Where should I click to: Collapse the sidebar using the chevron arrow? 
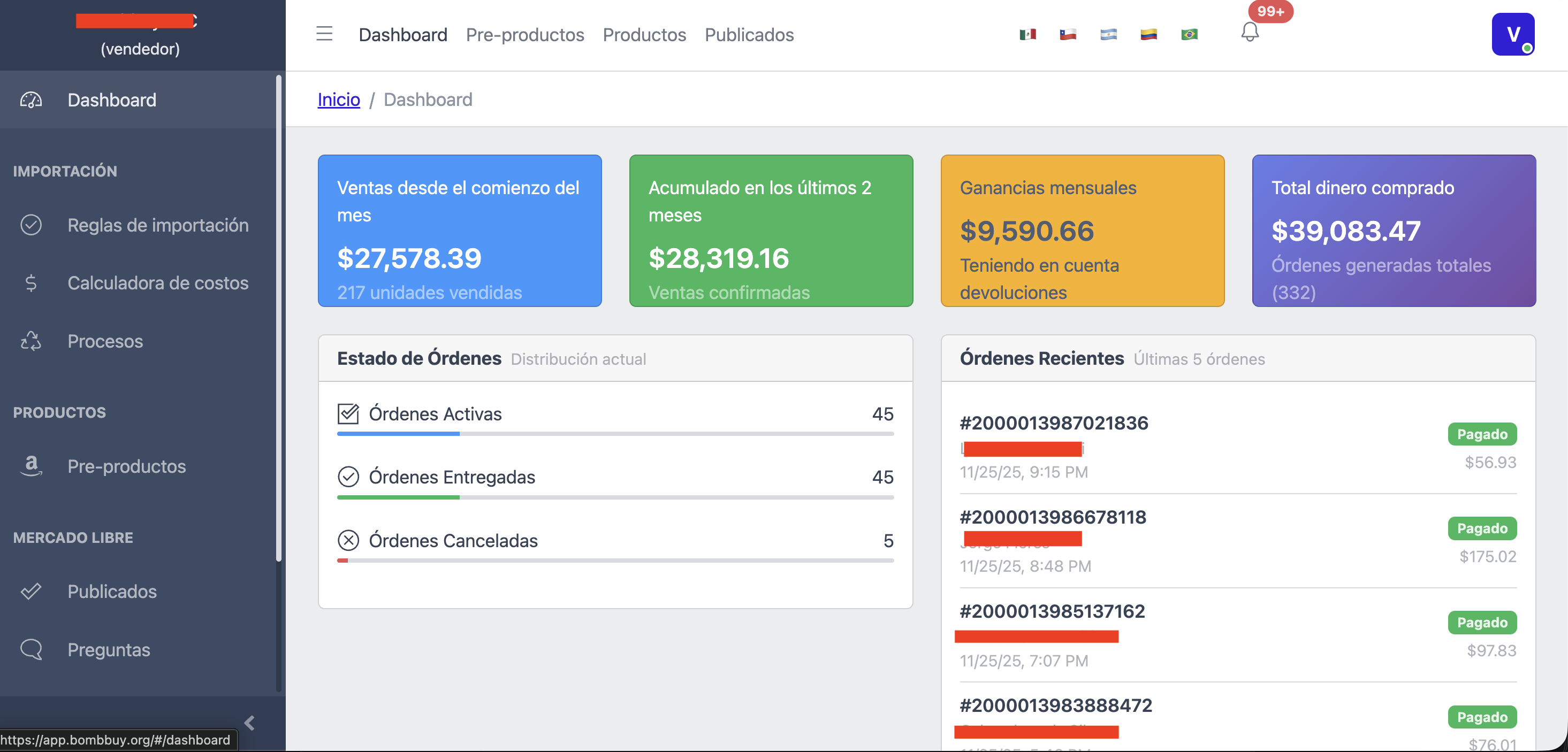[249, 724]
